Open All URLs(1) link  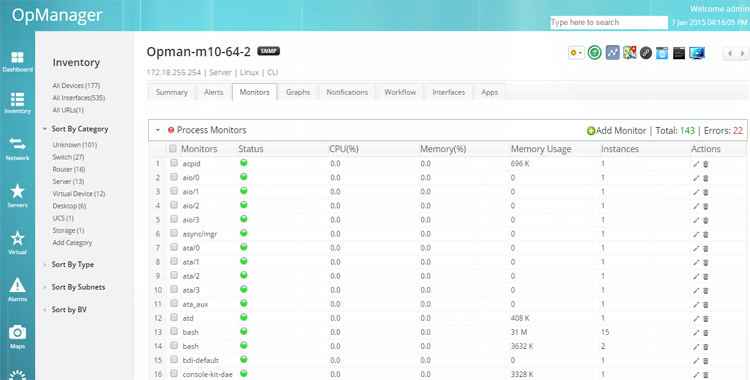pyautogui.click(x=68, y=110)
